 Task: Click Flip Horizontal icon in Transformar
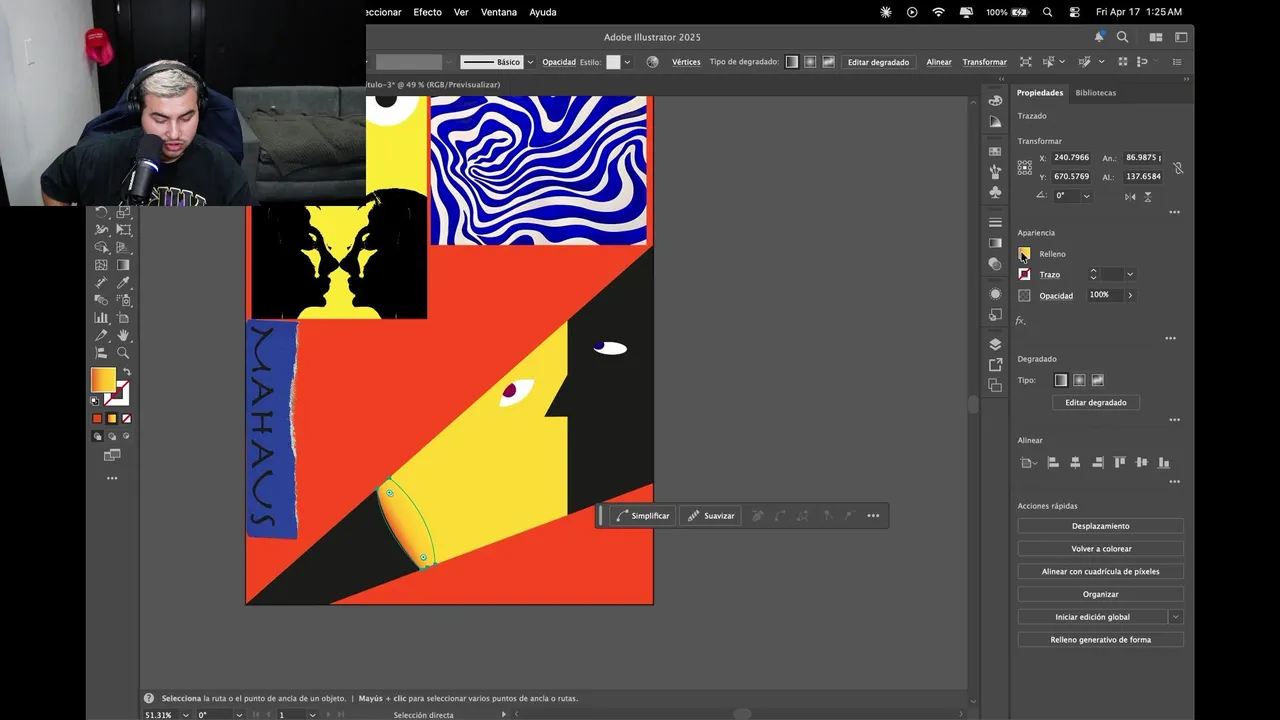(1130, 196)
